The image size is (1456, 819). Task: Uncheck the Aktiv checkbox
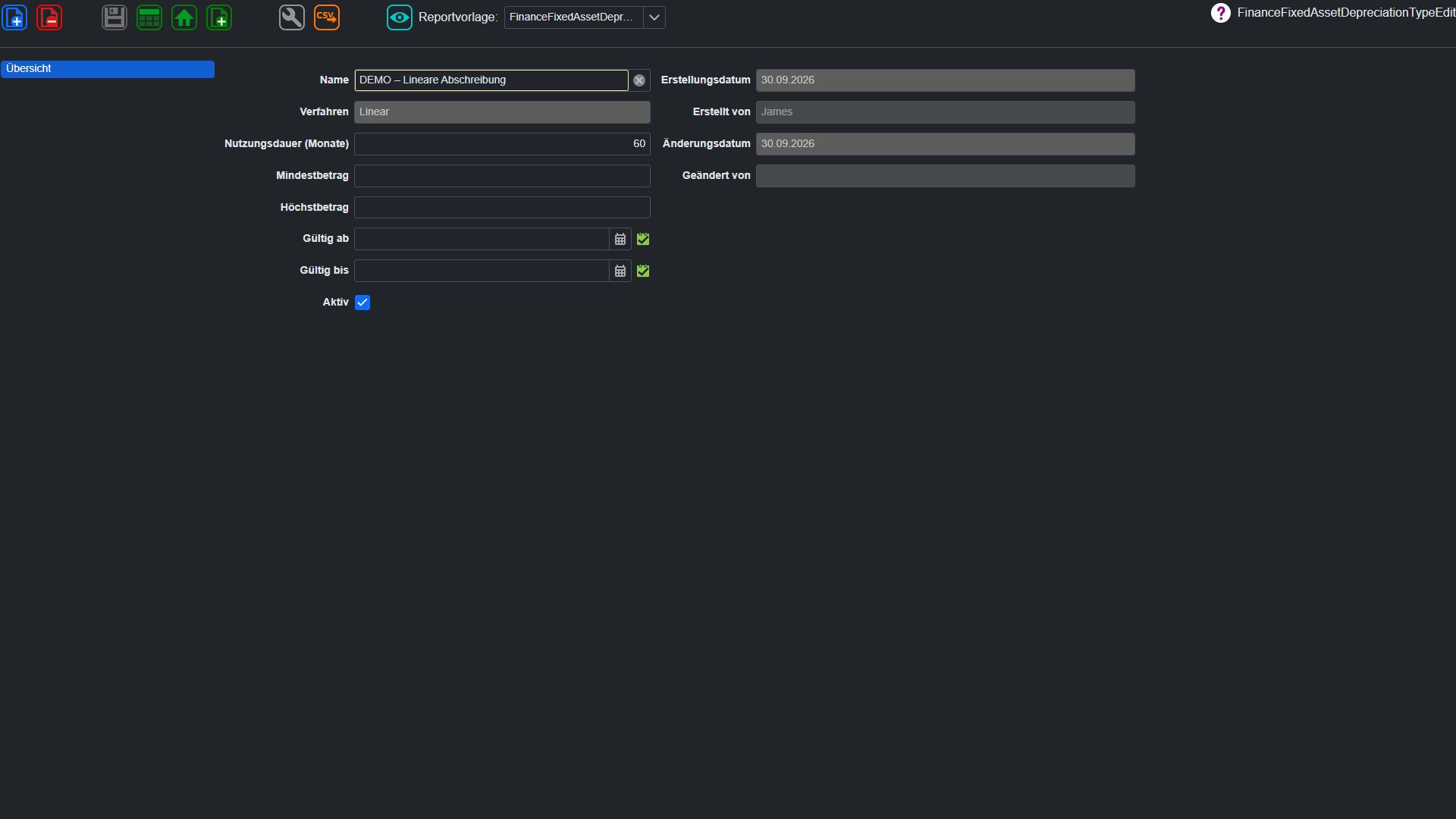(362, 303)
